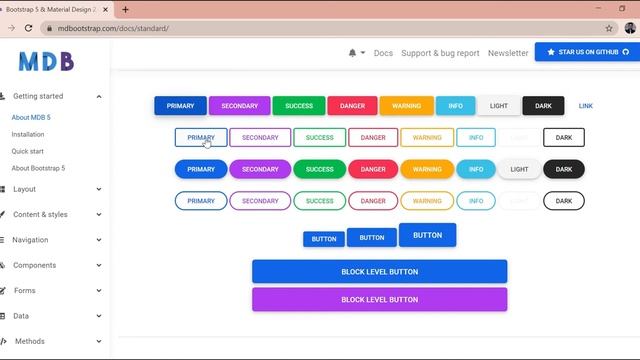Screen dimensions: 640x360
Task: Click the largest blue Button
Action: click(427, 235)
